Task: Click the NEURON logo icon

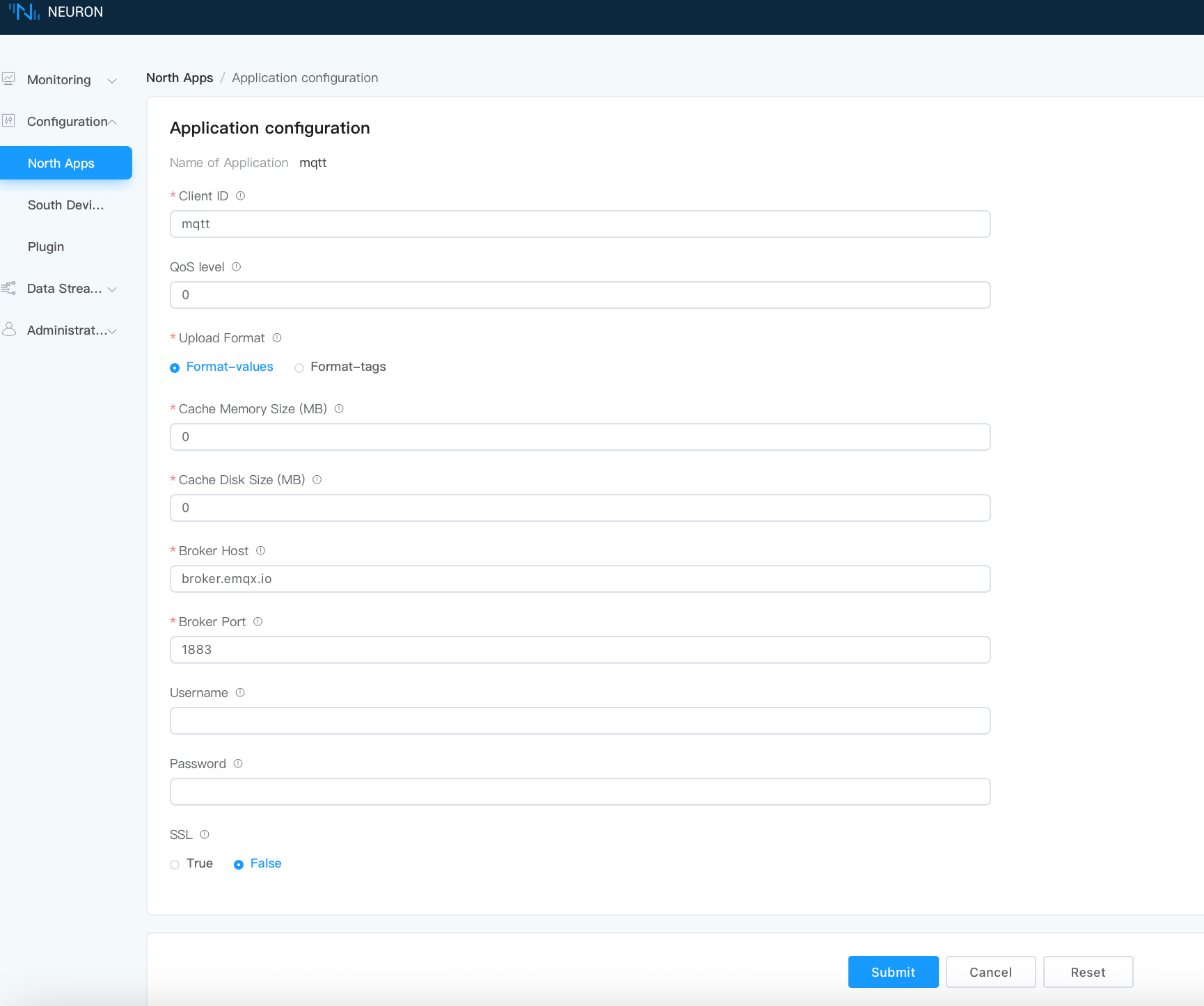Action: [23, 12]
